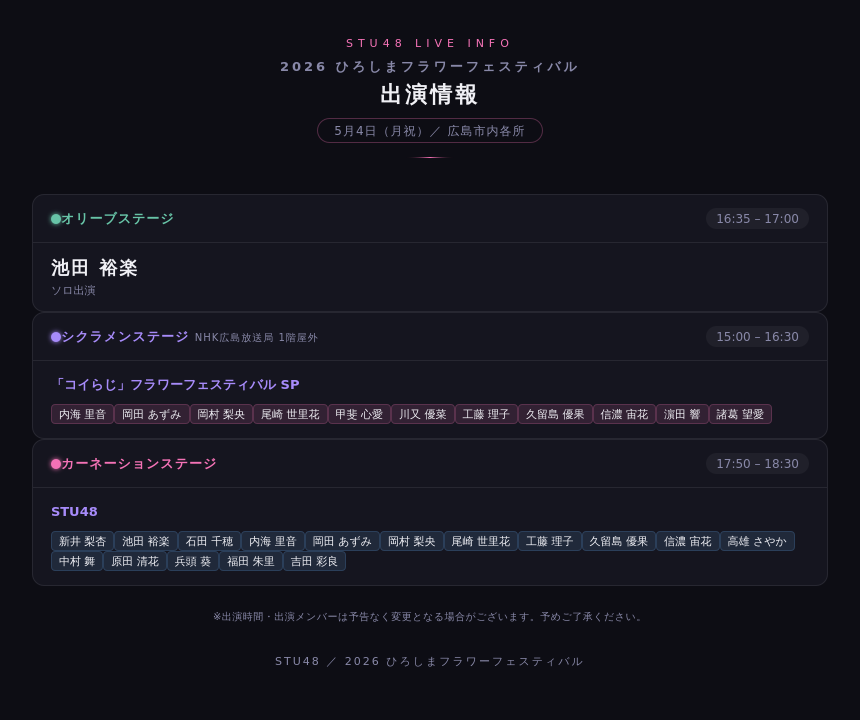Click the green dot beside オリーブステージ
The height and width of the screenshot is (720, 860).
56,219
